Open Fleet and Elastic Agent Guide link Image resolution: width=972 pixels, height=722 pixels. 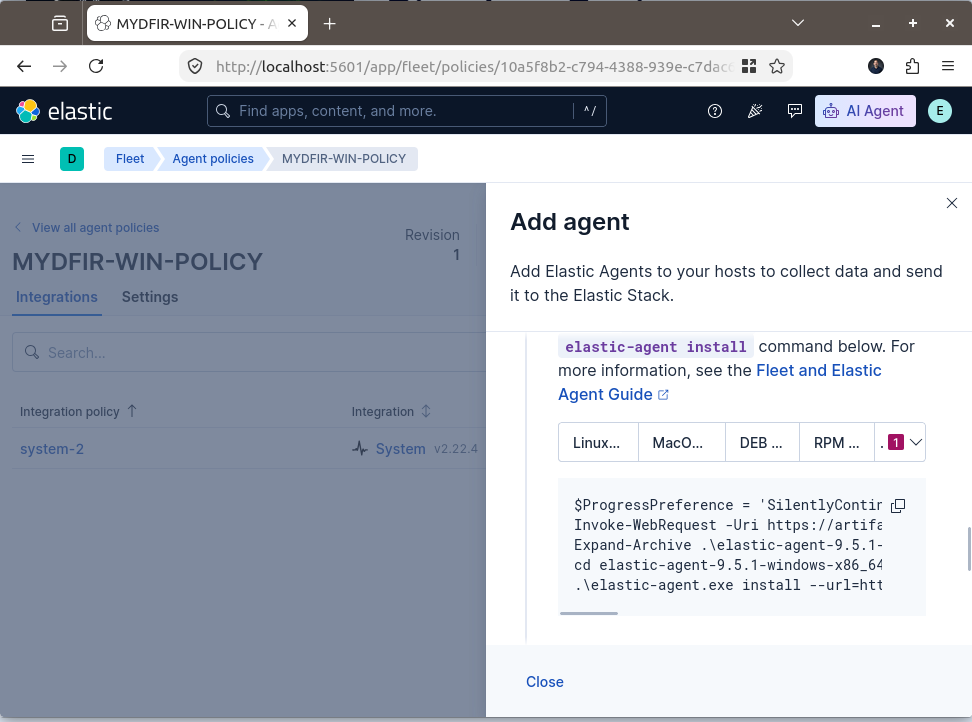click(719, 382)
